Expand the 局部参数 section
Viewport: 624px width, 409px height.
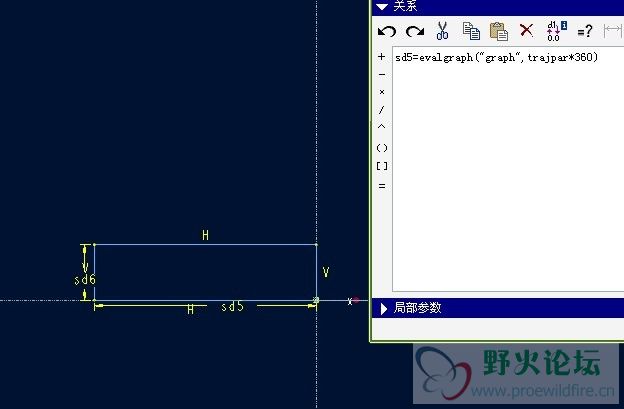(384, 309)
